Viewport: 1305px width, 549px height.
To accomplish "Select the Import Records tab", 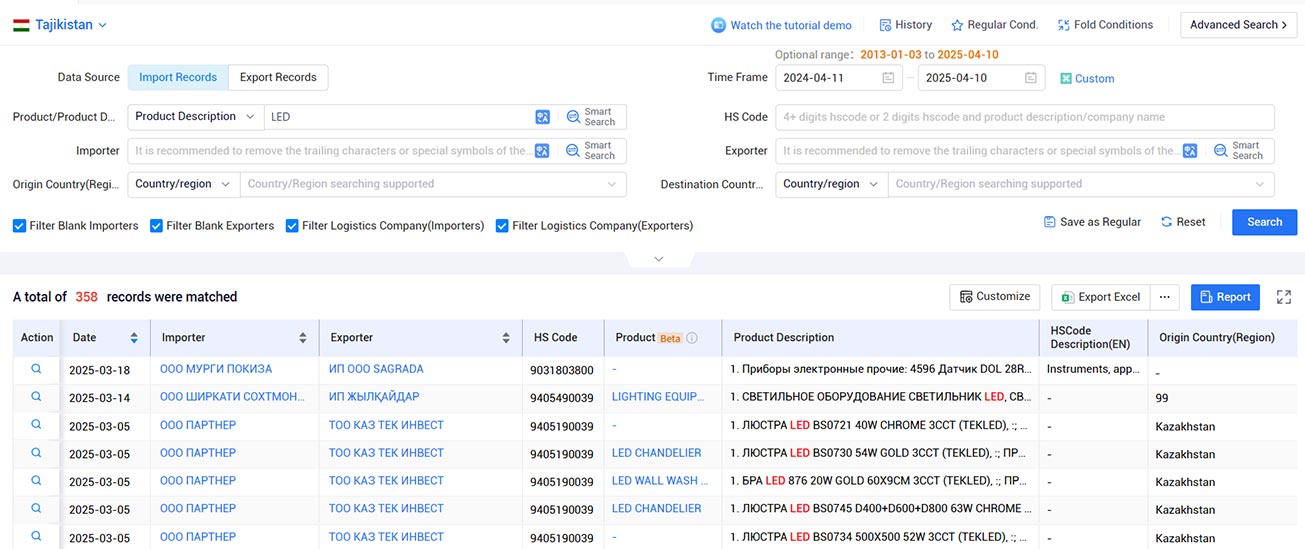I will click(x=178, y=77).
